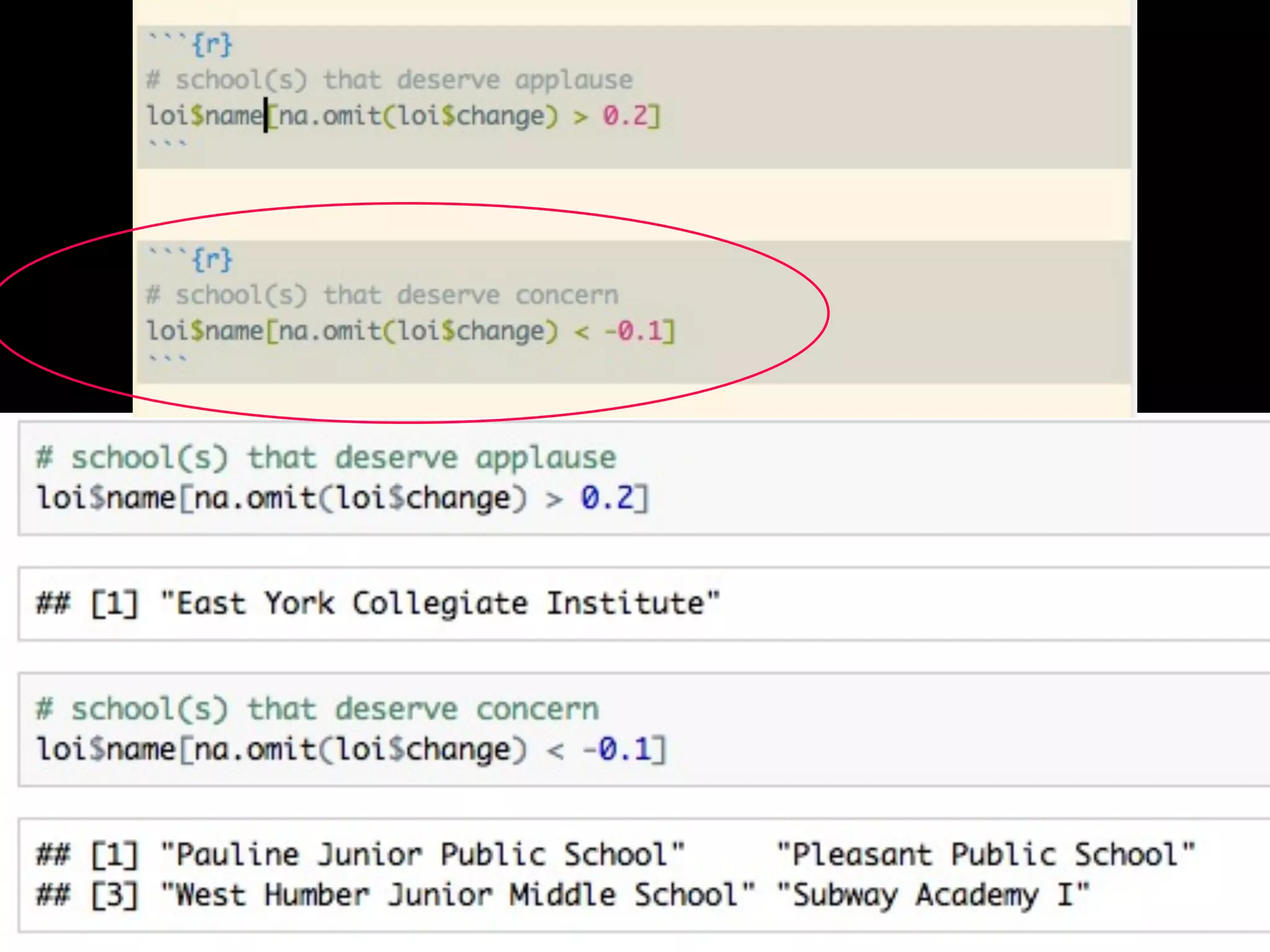This screenshot has width=1270, height=952.
Task: Select Pleasant Public School result
Action: pyautogui.click(x=986, y=855)
